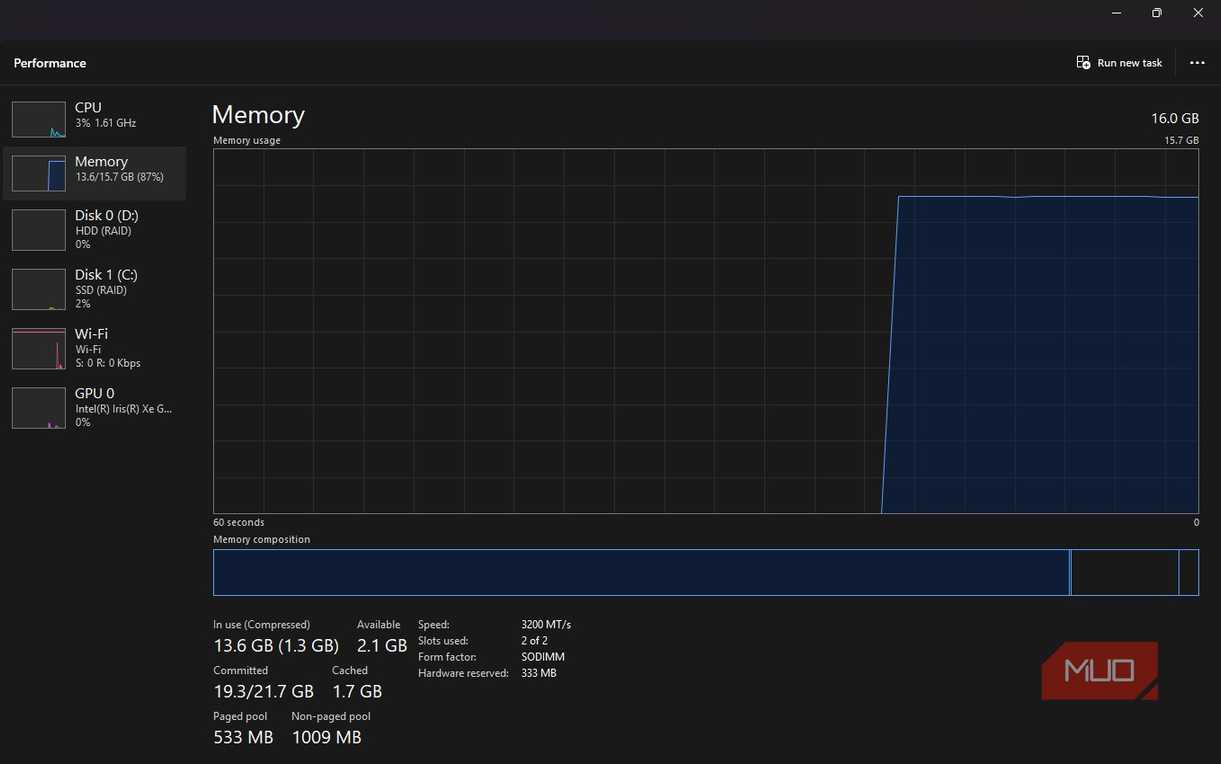
Task: Click the 333 MB hardware reserved value
Action: click(538, 673)
